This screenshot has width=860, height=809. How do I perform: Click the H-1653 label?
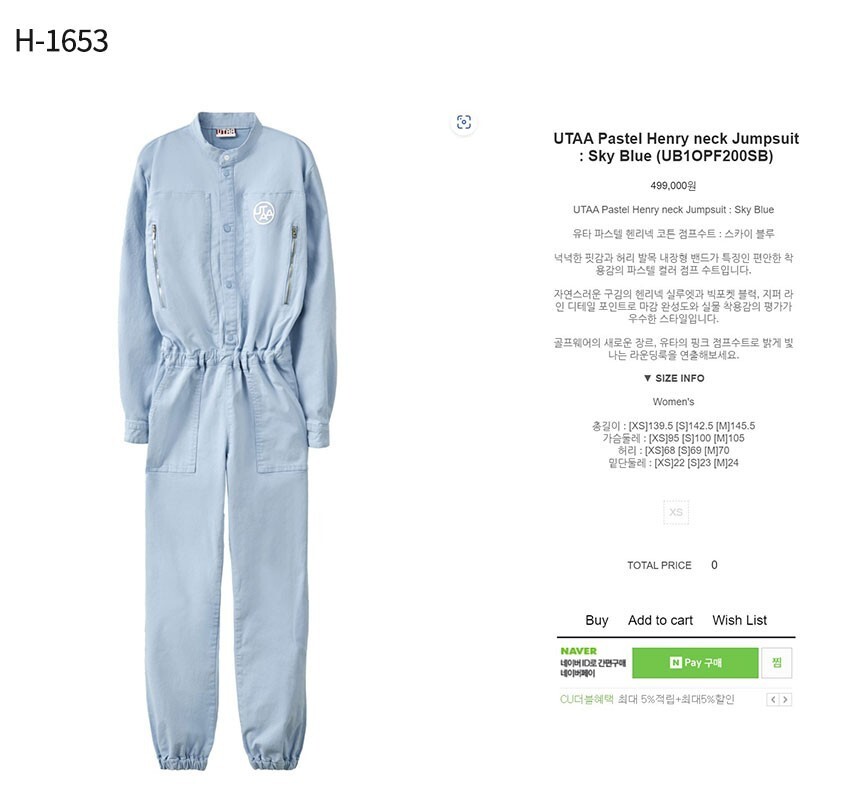coord(61,41)
